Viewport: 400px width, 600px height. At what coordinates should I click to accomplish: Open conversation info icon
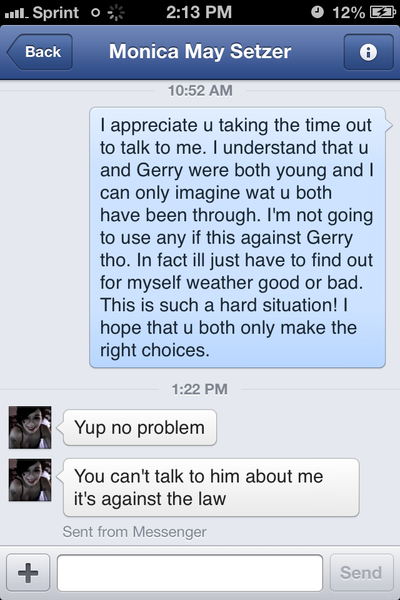click(368, 52)
